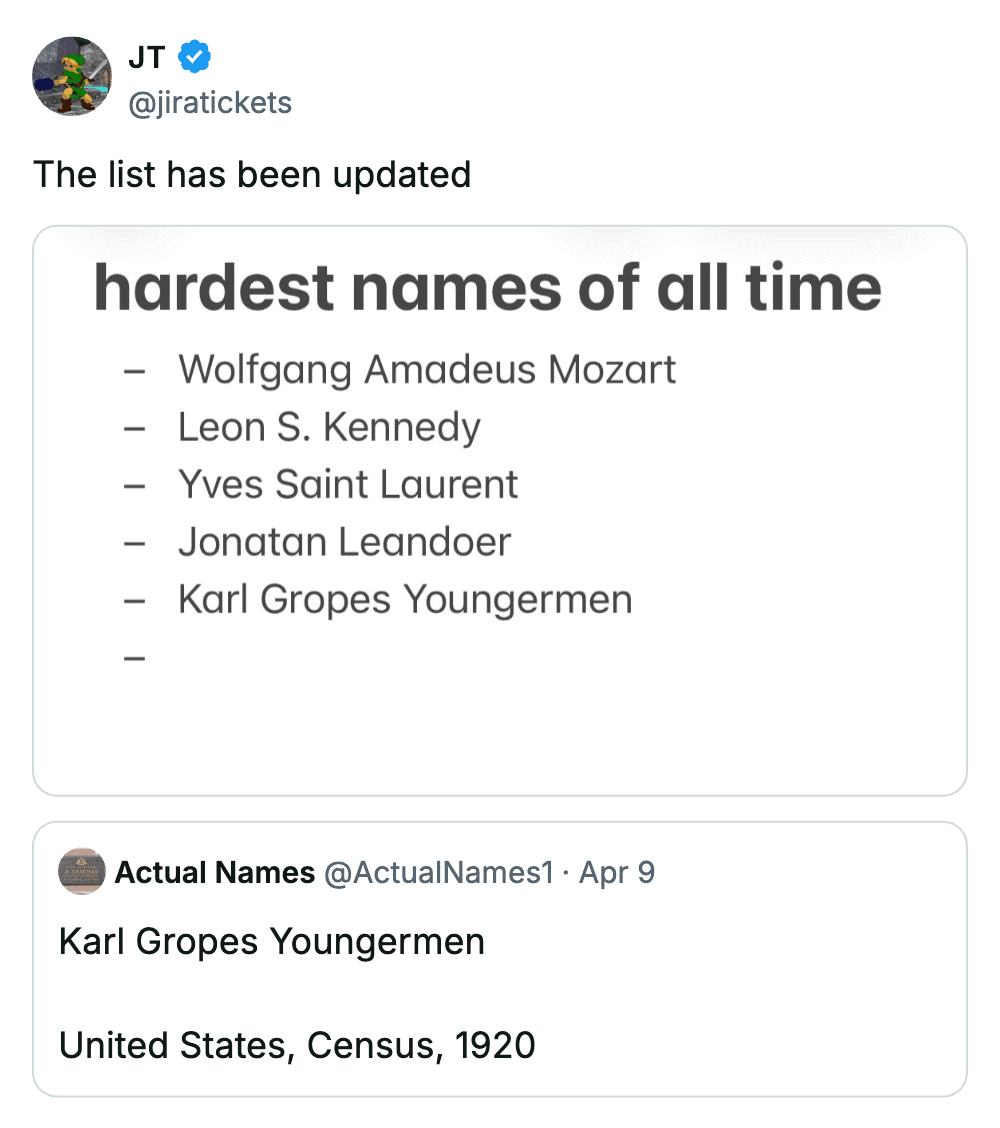
Task: Select the Leon S. Kennedy list entry
Action: (x=329, y=428)
